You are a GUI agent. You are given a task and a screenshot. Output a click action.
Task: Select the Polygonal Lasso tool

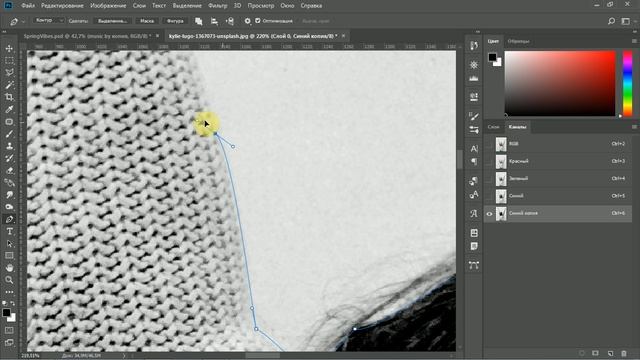click(9, 73)
